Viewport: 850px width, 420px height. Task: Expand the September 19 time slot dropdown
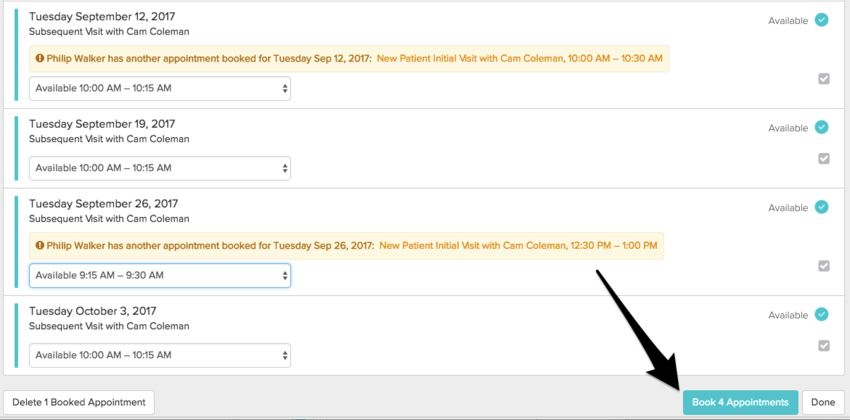pyautogui.click(x=160, y=168)
